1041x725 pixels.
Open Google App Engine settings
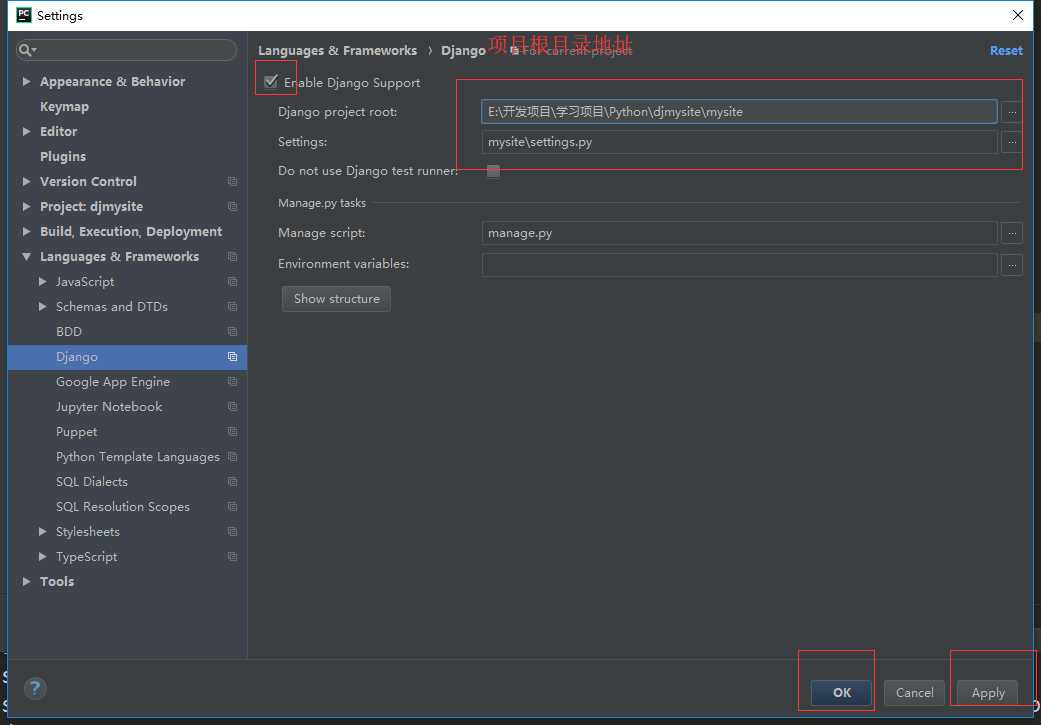(113, 382)
